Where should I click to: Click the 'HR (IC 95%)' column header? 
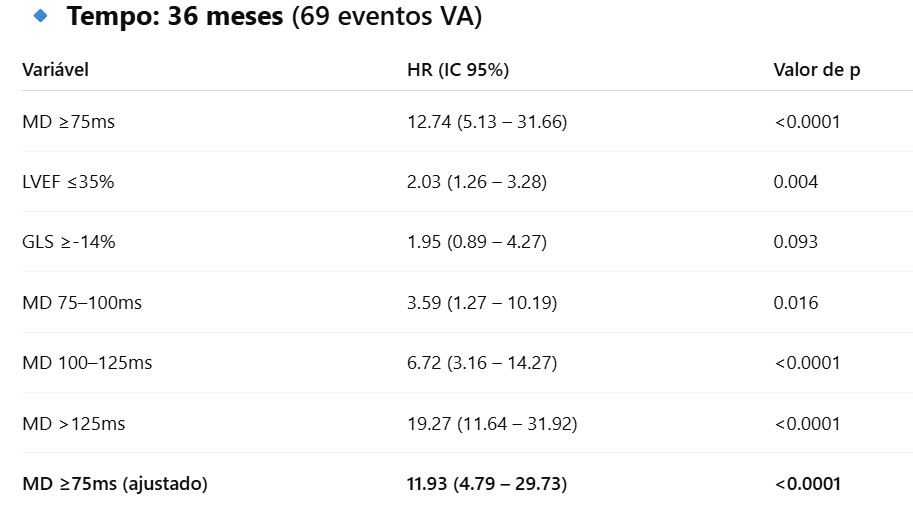coord(458,70)
